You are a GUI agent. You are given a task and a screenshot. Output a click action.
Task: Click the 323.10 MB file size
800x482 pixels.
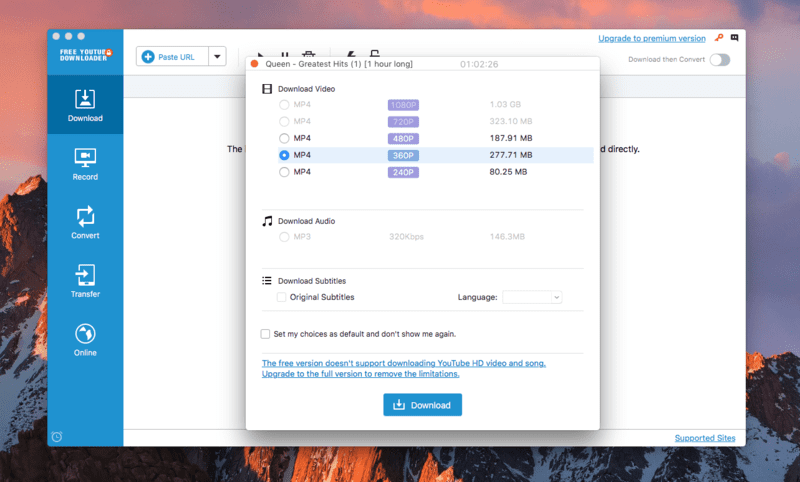511,121
